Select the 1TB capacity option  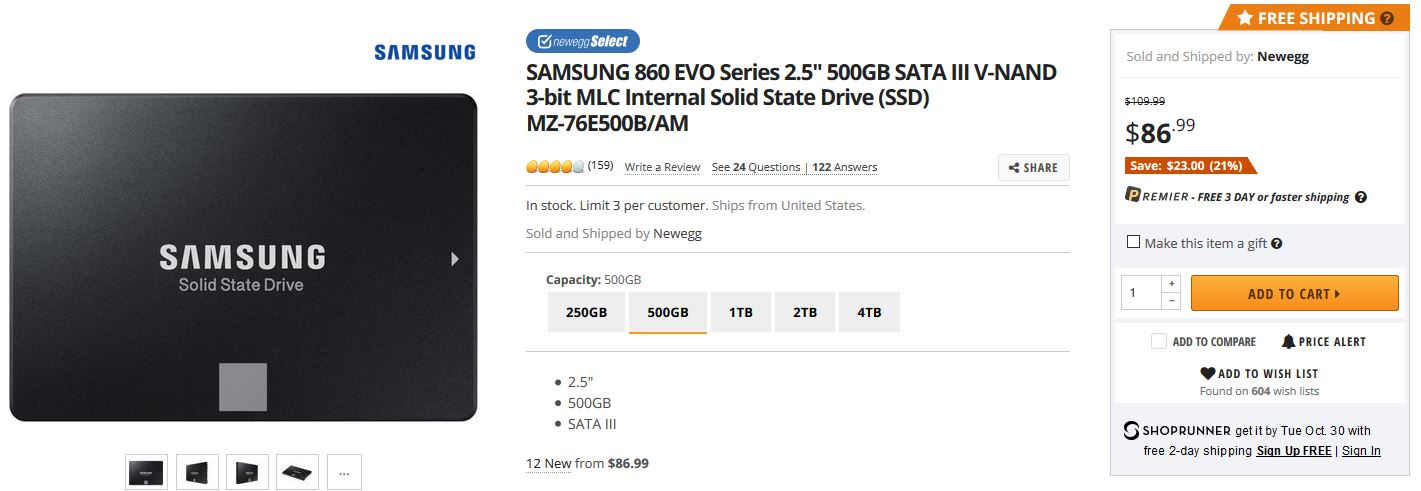point(741,312)
